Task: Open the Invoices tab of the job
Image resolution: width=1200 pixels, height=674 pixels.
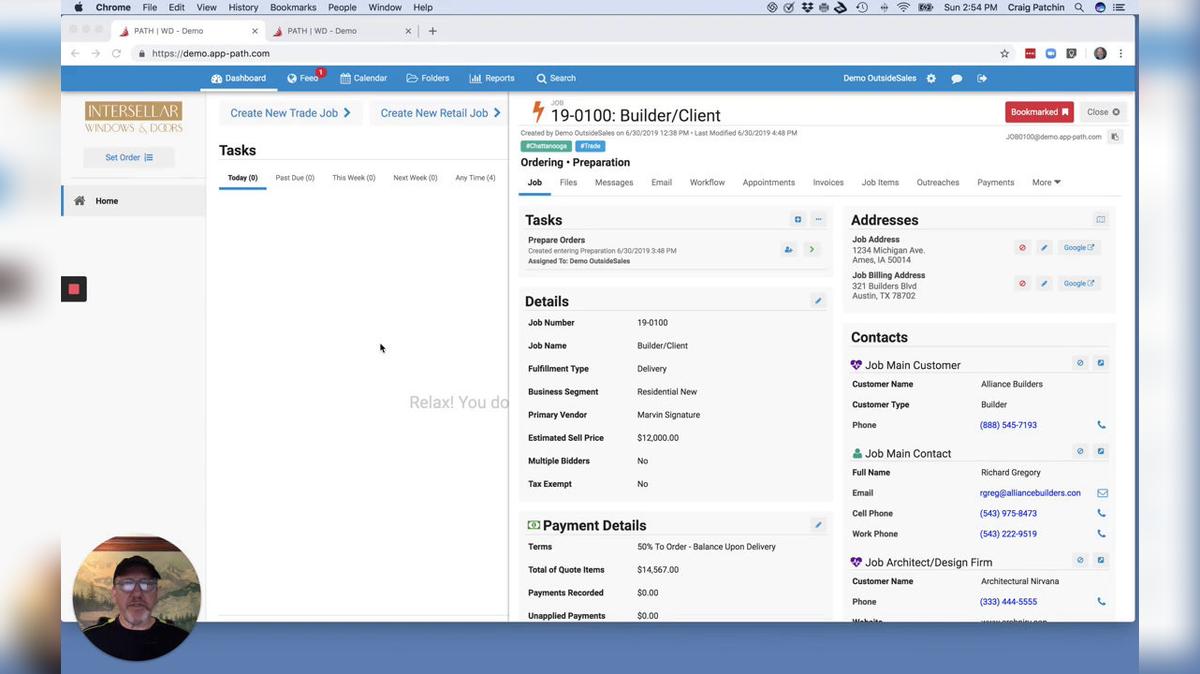Action: coord(828,183)
